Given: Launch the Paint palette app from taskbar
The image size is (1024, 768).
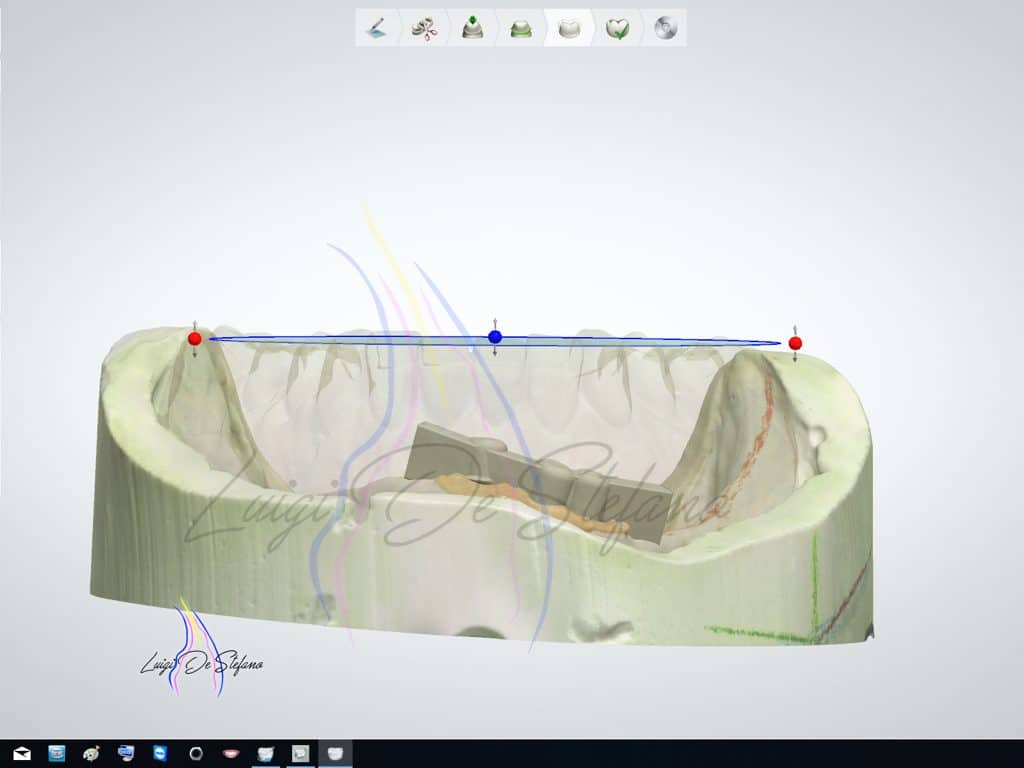Looking at the screenshot, I should coord(91,753).
